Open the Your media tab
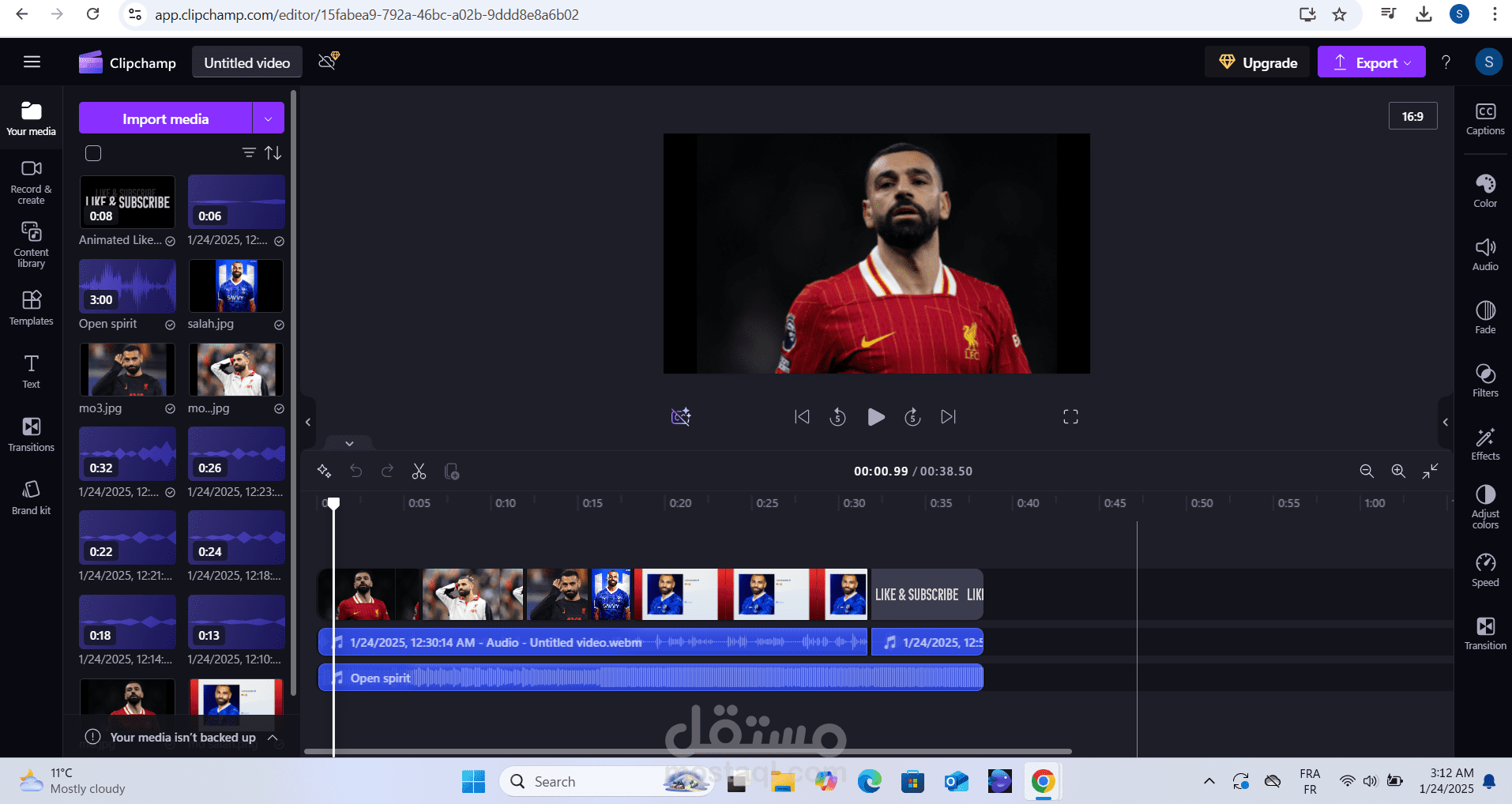This screenshot has height=804, width=1512. [31, 118]
